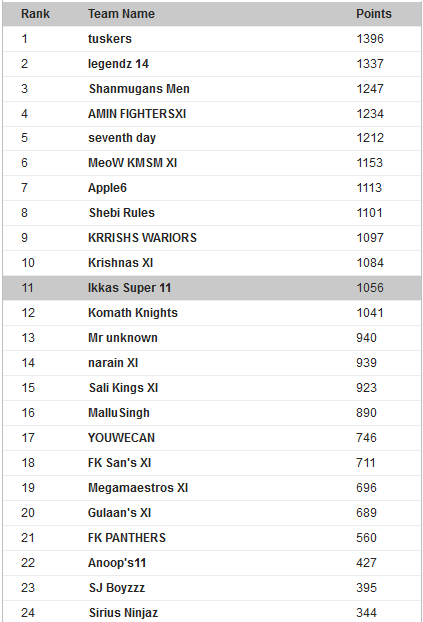Open Shanmugans Men team
423x622 pixels.
pos(139,89)
